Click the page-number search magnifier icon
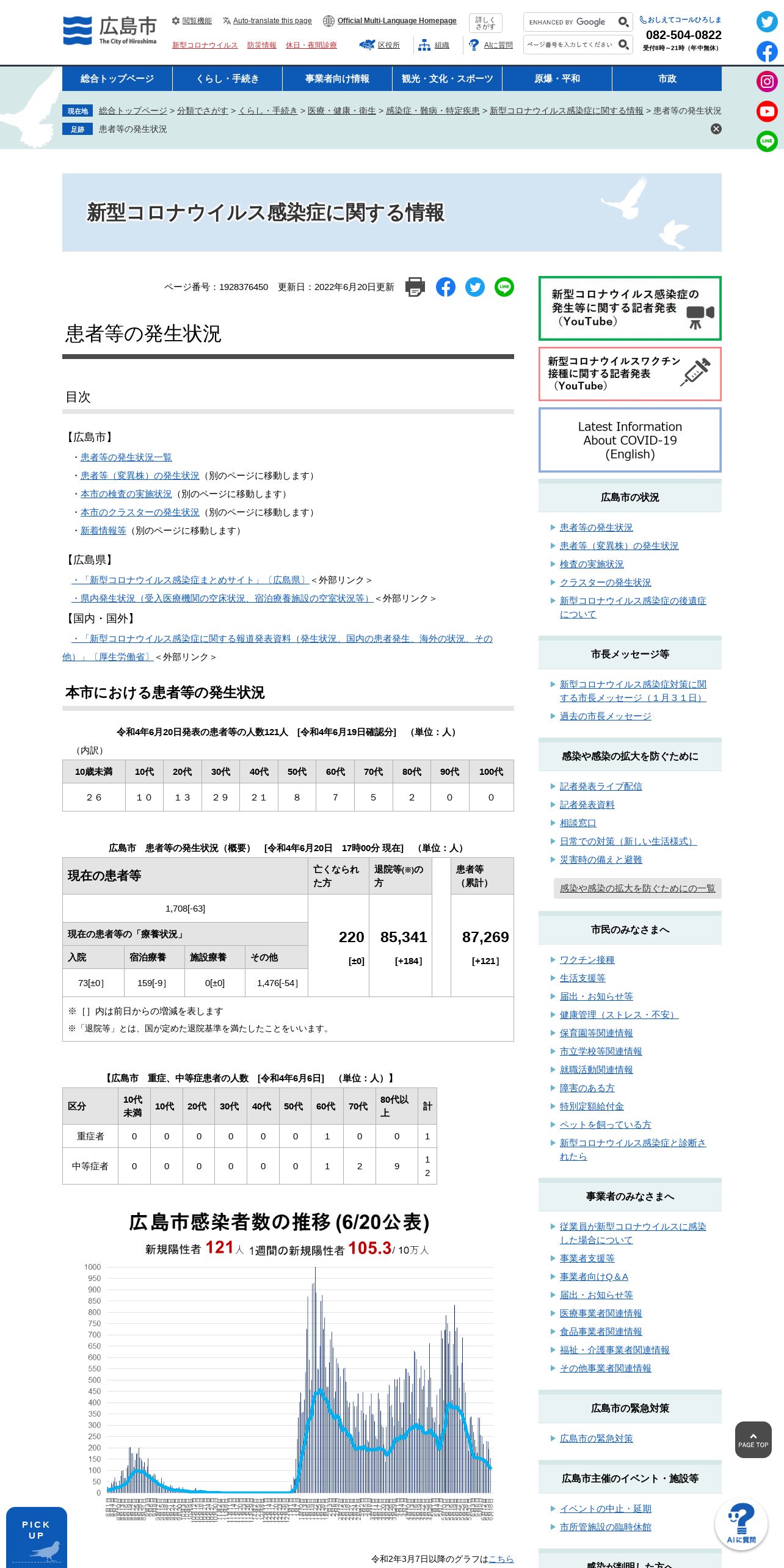 click(x=623, y=45)
